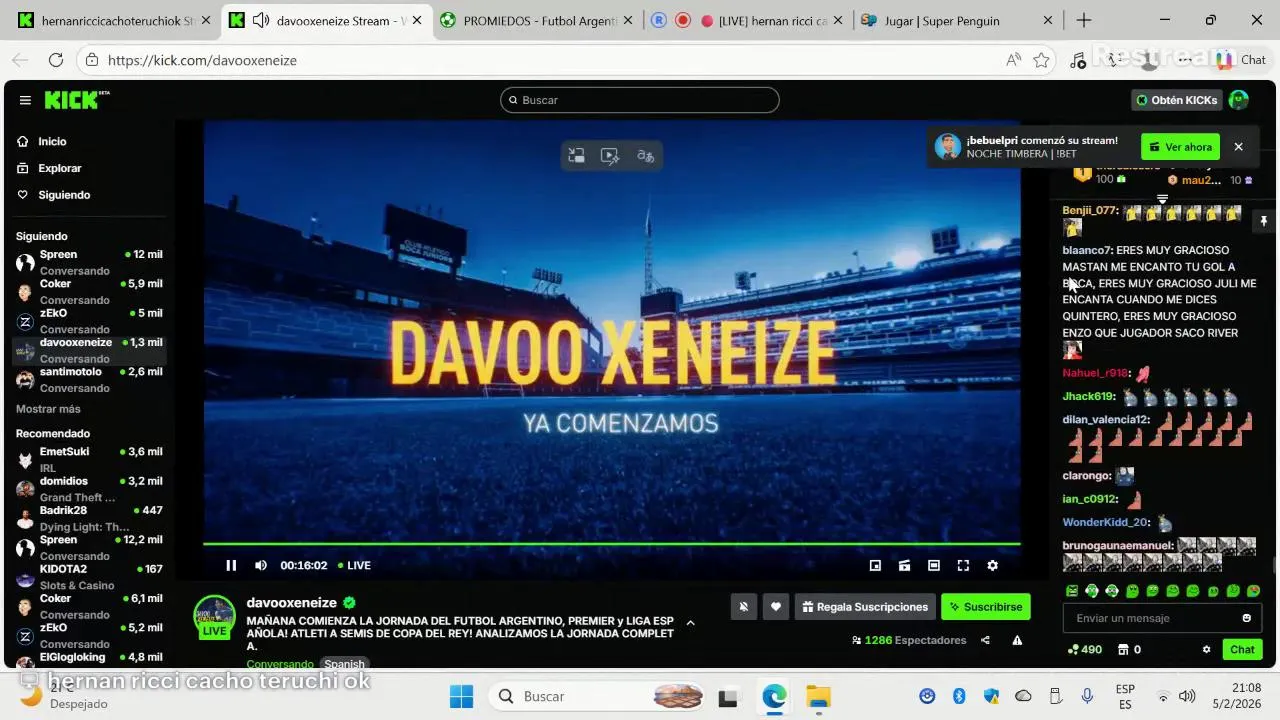Mute the stream volume in the player
The image size is (1280, 720).
[261, 565]
